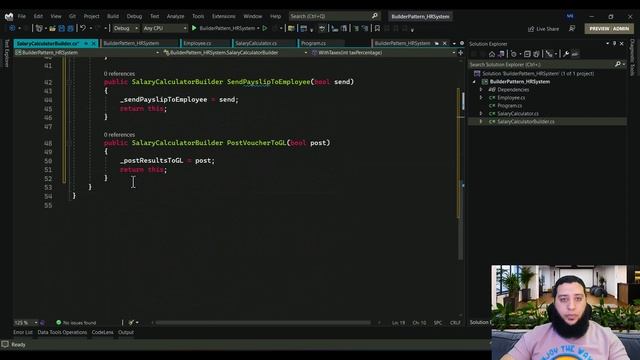640x360 pixels.
Task: Open the Any CPU platform dropdown
Action: [164, 29]
